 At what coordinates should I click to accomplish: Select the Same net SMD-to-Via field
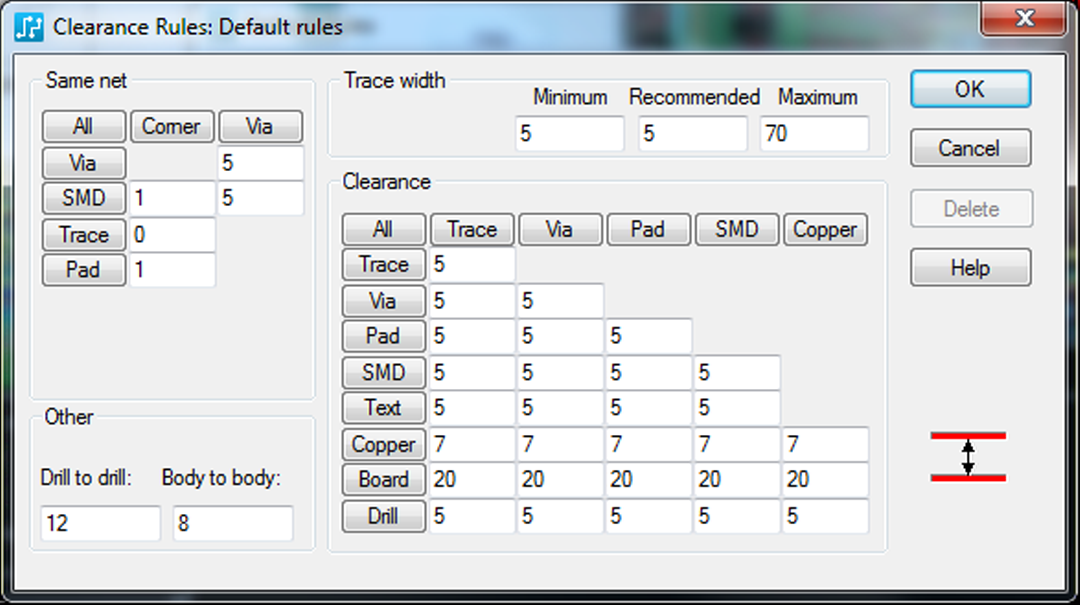[260, 198]
